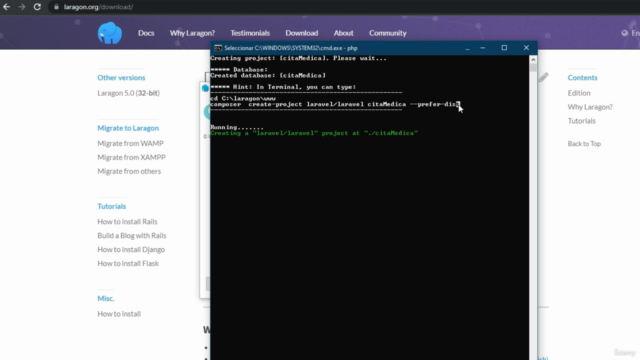Click the Misc. heading link
Image resolution: width=640 pixels, height=360 pixels.
coord(106,298)
